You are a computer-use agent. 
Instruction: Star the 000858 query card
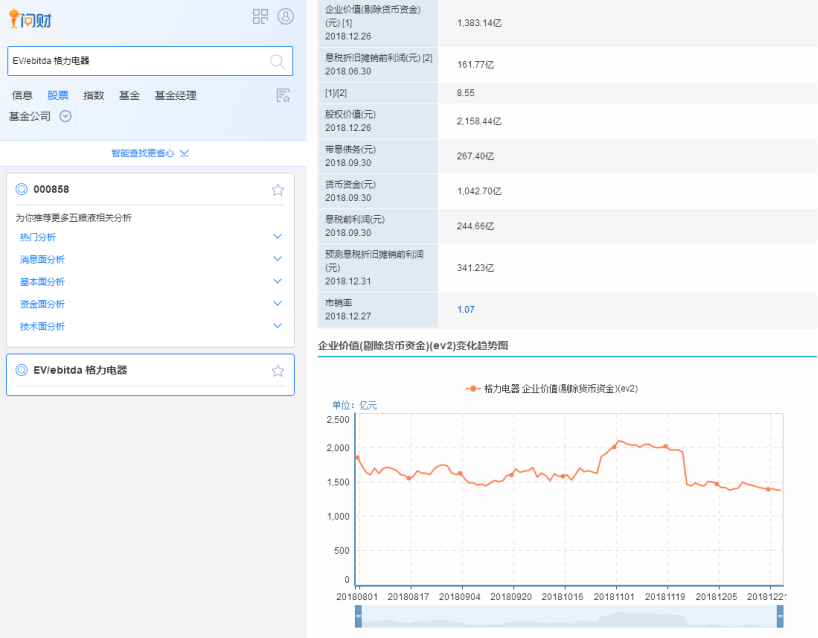point(278,190)
